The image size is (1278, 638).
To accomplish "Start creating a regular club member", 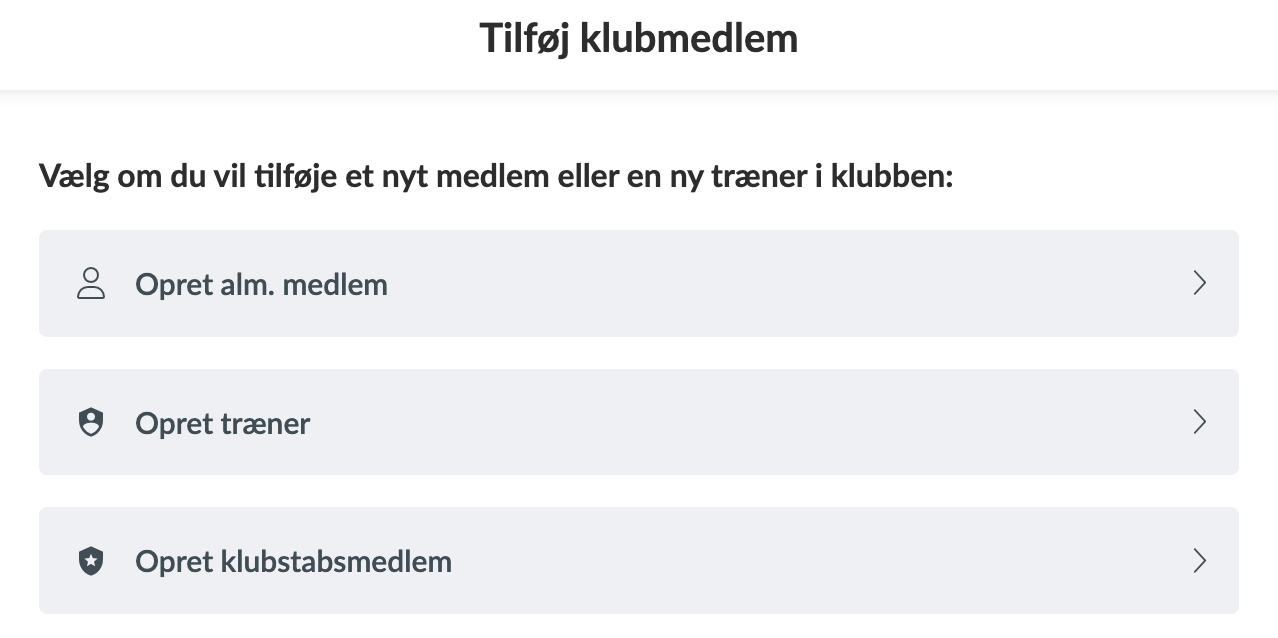I will click(638, 284).
